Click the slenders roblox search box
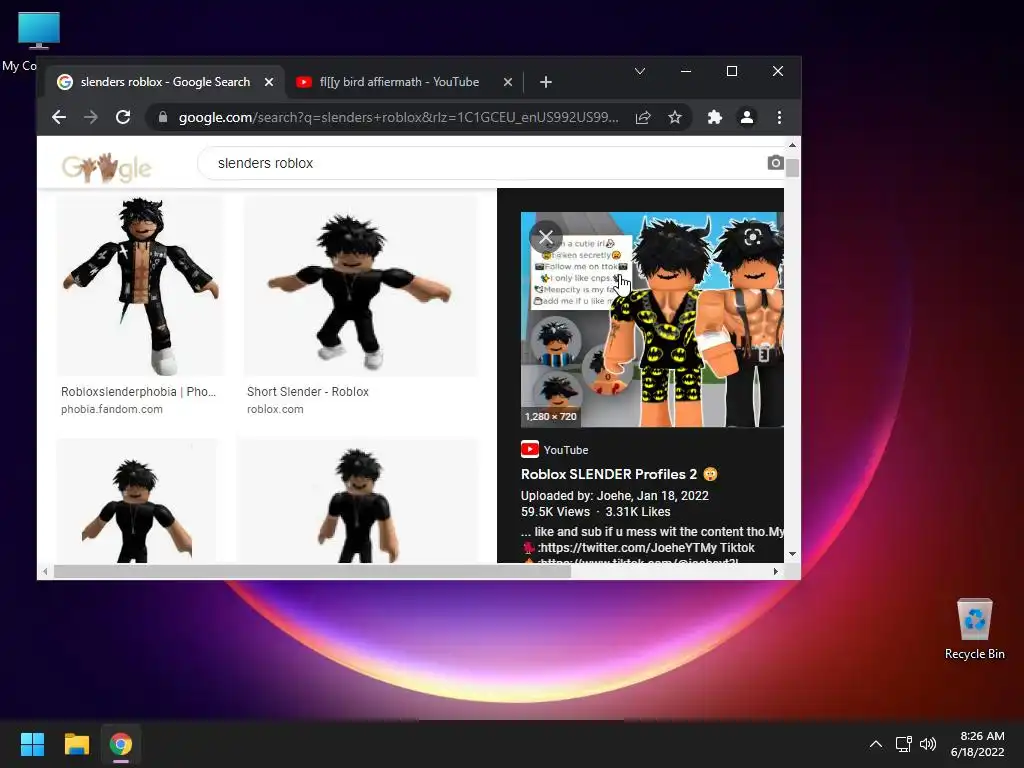The width and height of the screenshot is (1024, 768). (483, 163)
